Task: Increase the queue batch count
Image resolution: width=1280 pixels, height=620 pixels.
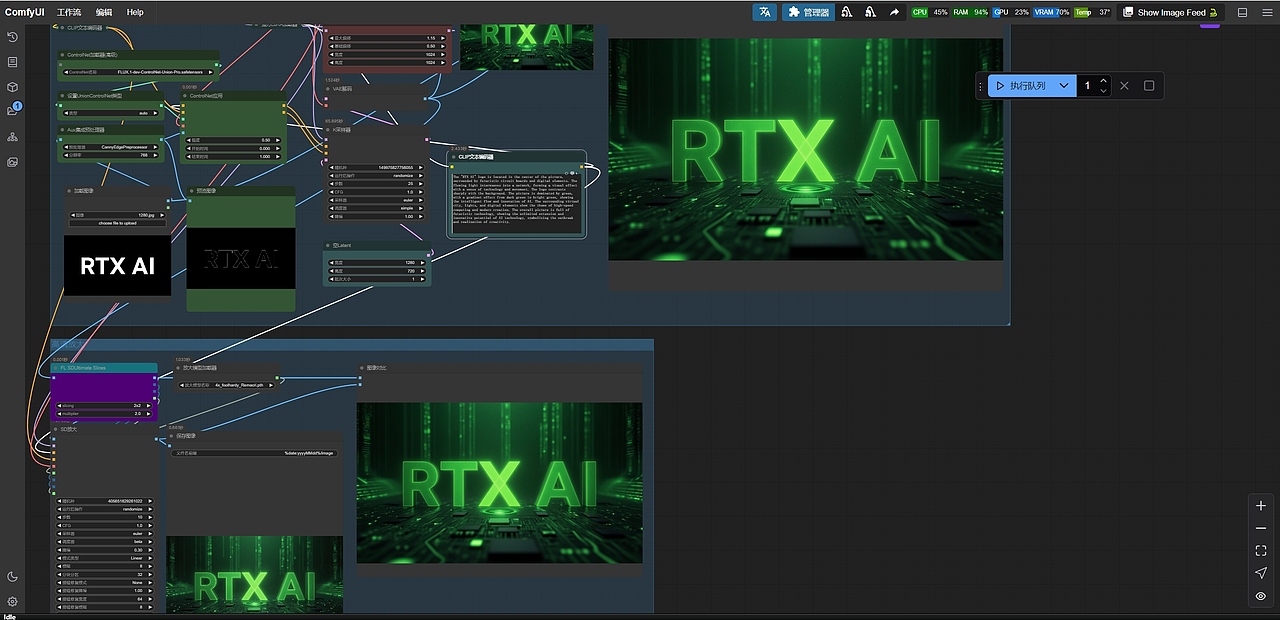Action: [1103, 81]
